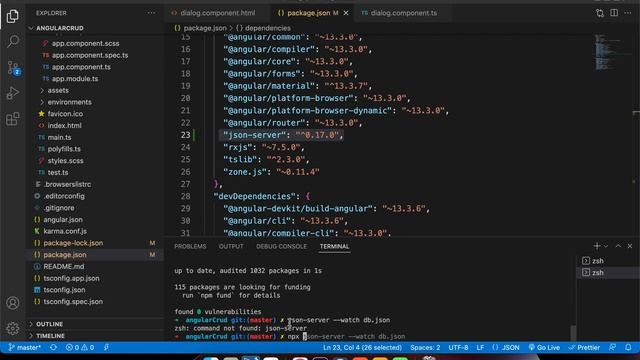The height and width of the screenshot is (360, 640).
Task: Split the editor to the right
Action: (x=614, y=13)
